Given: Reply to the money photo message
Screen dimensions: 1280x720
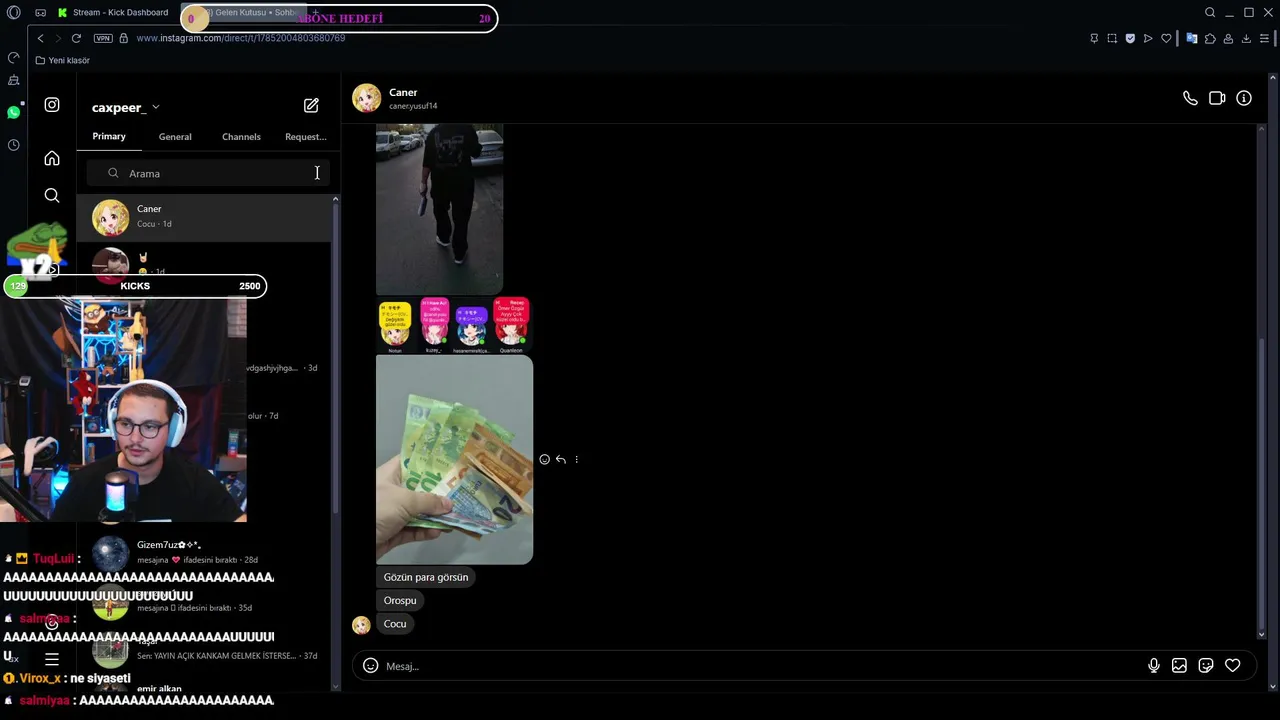Looking at the screenshot, I should [560, 459].
